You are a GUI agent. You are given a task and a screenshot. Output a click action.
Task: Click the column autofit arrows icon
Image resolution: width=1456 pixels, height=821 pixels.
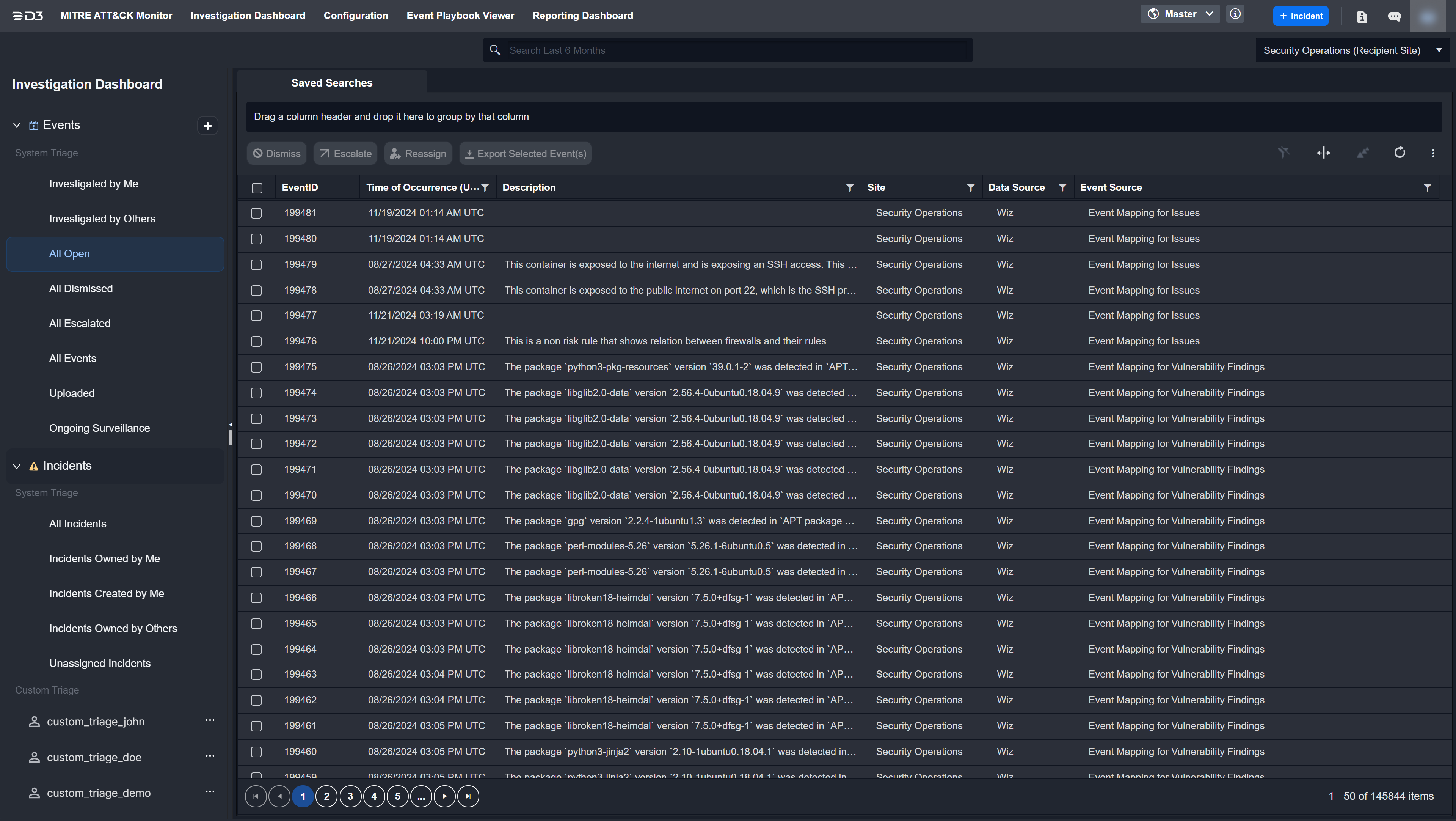1323,153
